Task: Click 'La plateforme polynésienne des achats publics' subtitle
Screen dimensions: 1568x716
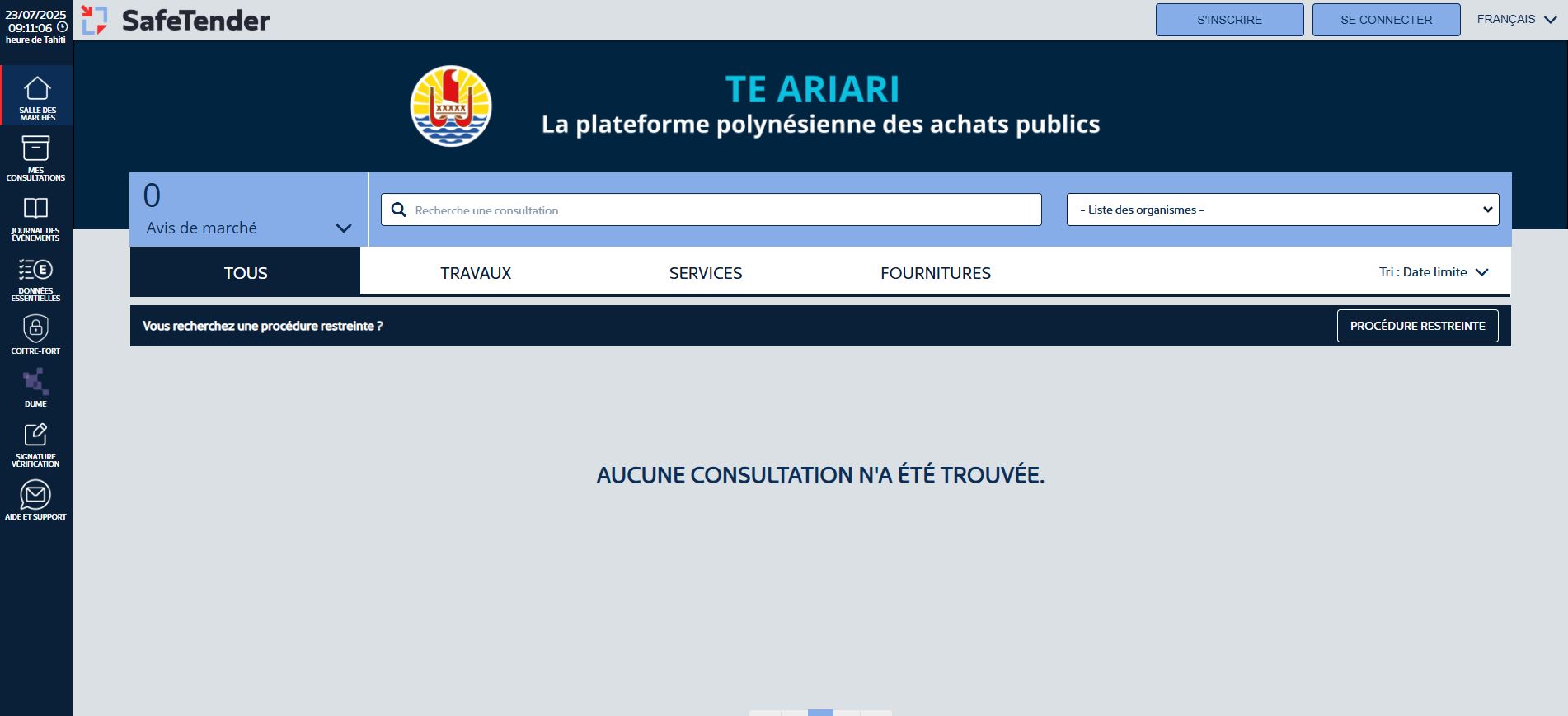Action: pos(820,125)
